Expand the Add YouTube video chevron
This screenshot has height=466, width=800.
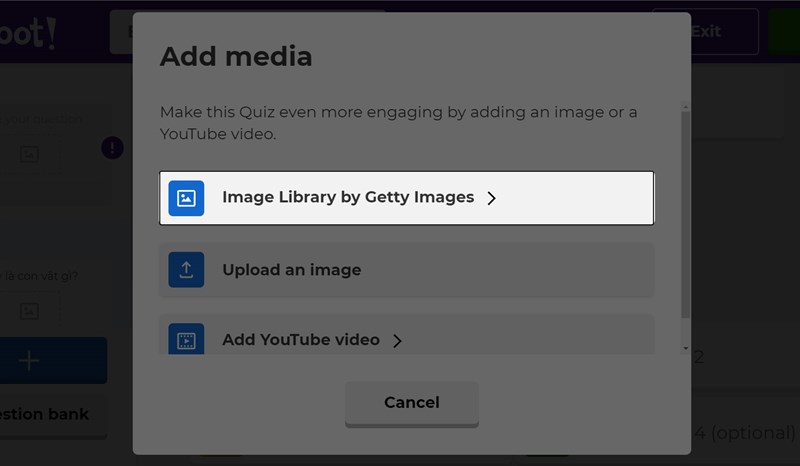tap(397, 340)
